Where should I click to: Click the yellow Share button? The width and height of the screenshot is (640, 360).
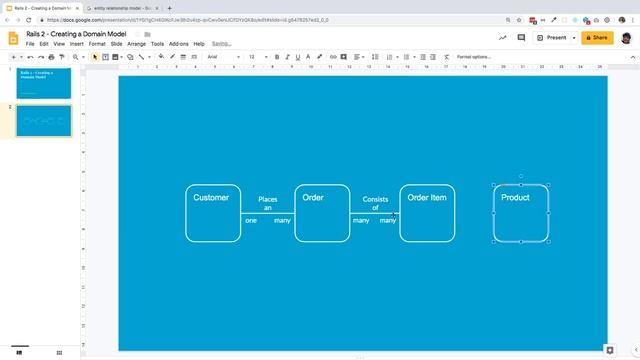coord(597,38)
